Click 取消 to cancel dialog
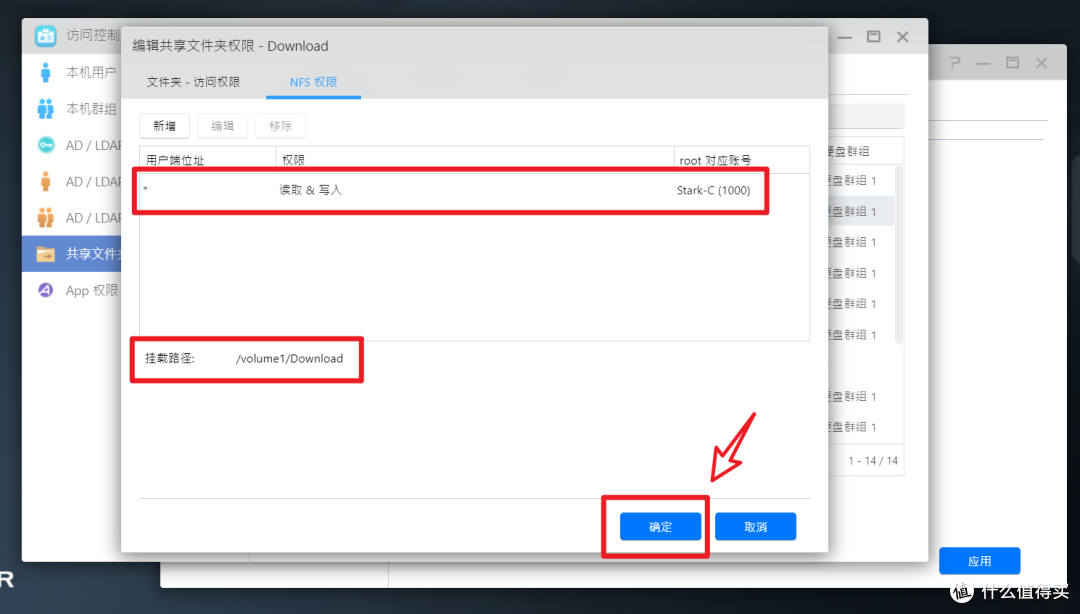 coord(756,526)
